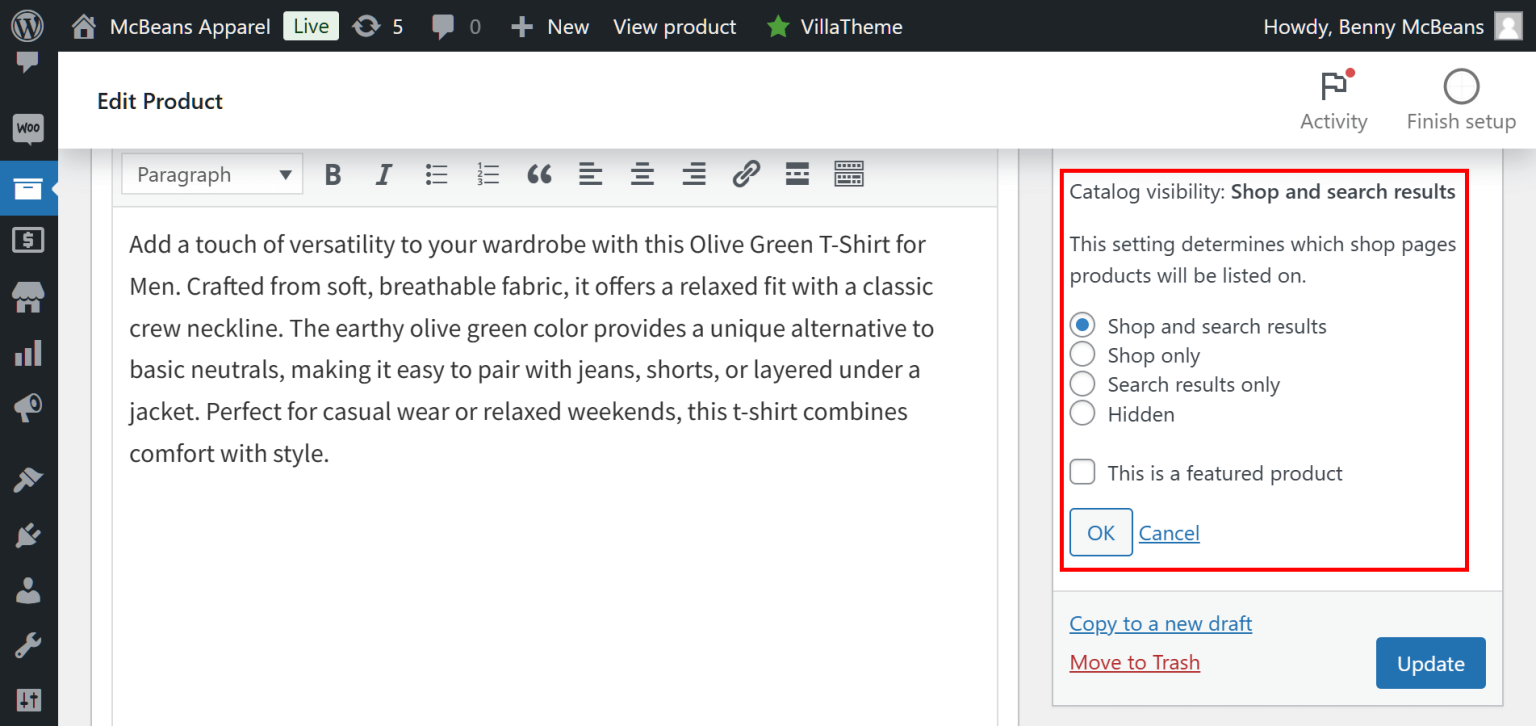
Task: Open the Paragraph style dropdown
Action: pyautogui.click(x=211, y=173)
